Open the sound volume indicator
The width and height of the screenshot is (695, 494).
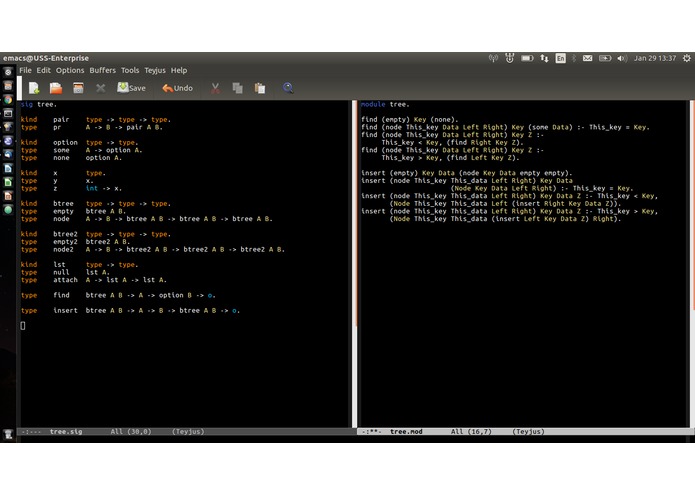(x=622, y=58)
